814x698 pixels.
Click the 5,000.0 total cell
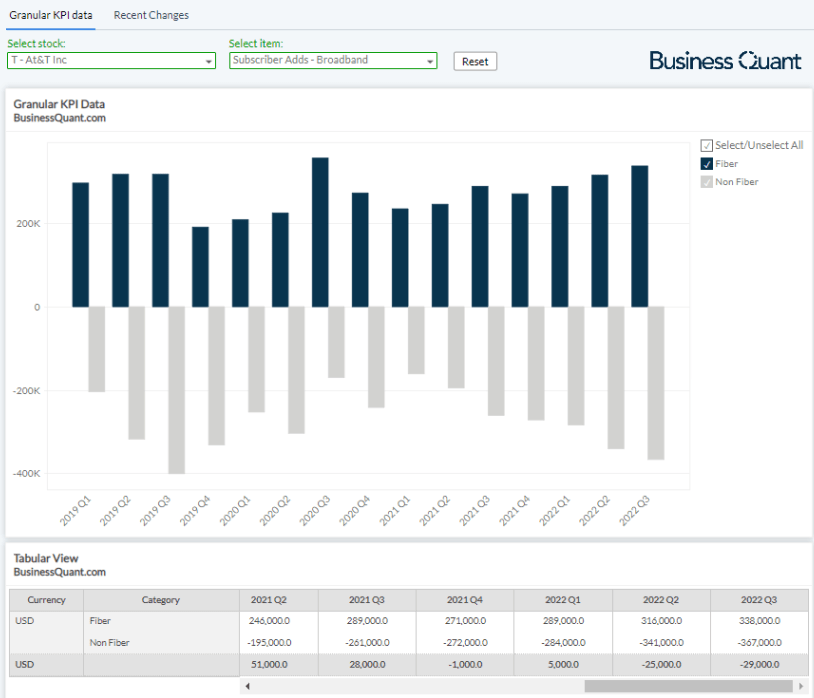point(563,664)
